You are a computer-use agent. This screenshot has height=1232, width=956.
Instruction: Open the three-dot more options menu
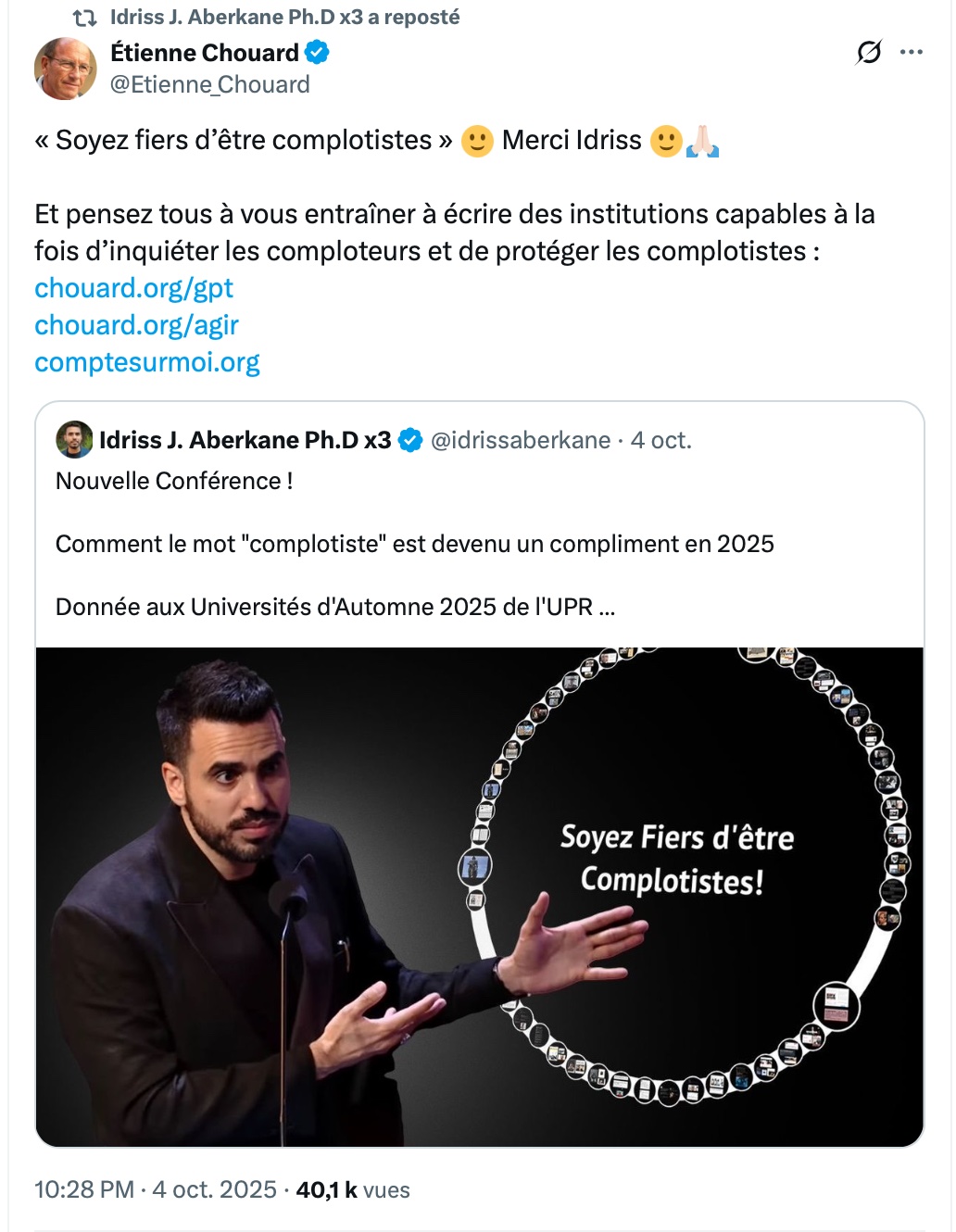[912, 53]
